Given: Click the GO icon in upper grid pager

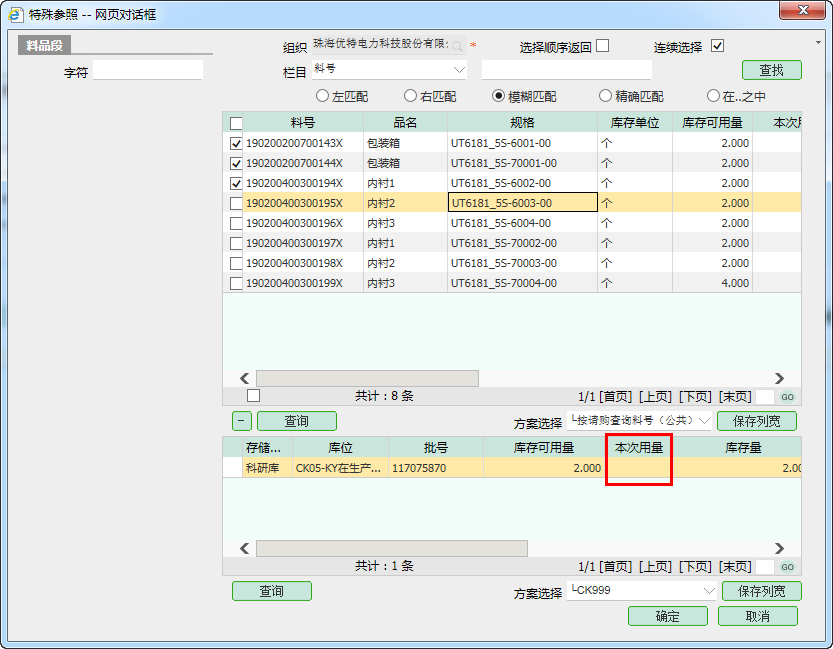Looking at the screenshot, I should (x=788, y=396).
